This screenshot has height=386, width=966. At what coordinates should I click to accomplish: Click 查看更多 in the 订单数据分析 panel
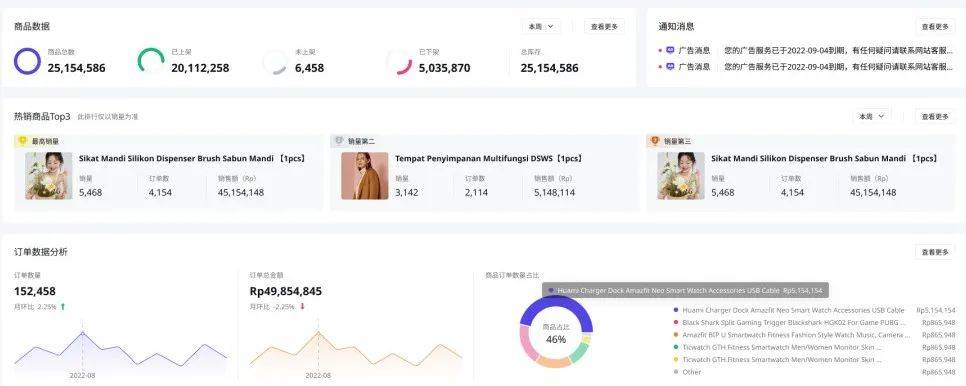pyautogui.click(x=935, y=252)
